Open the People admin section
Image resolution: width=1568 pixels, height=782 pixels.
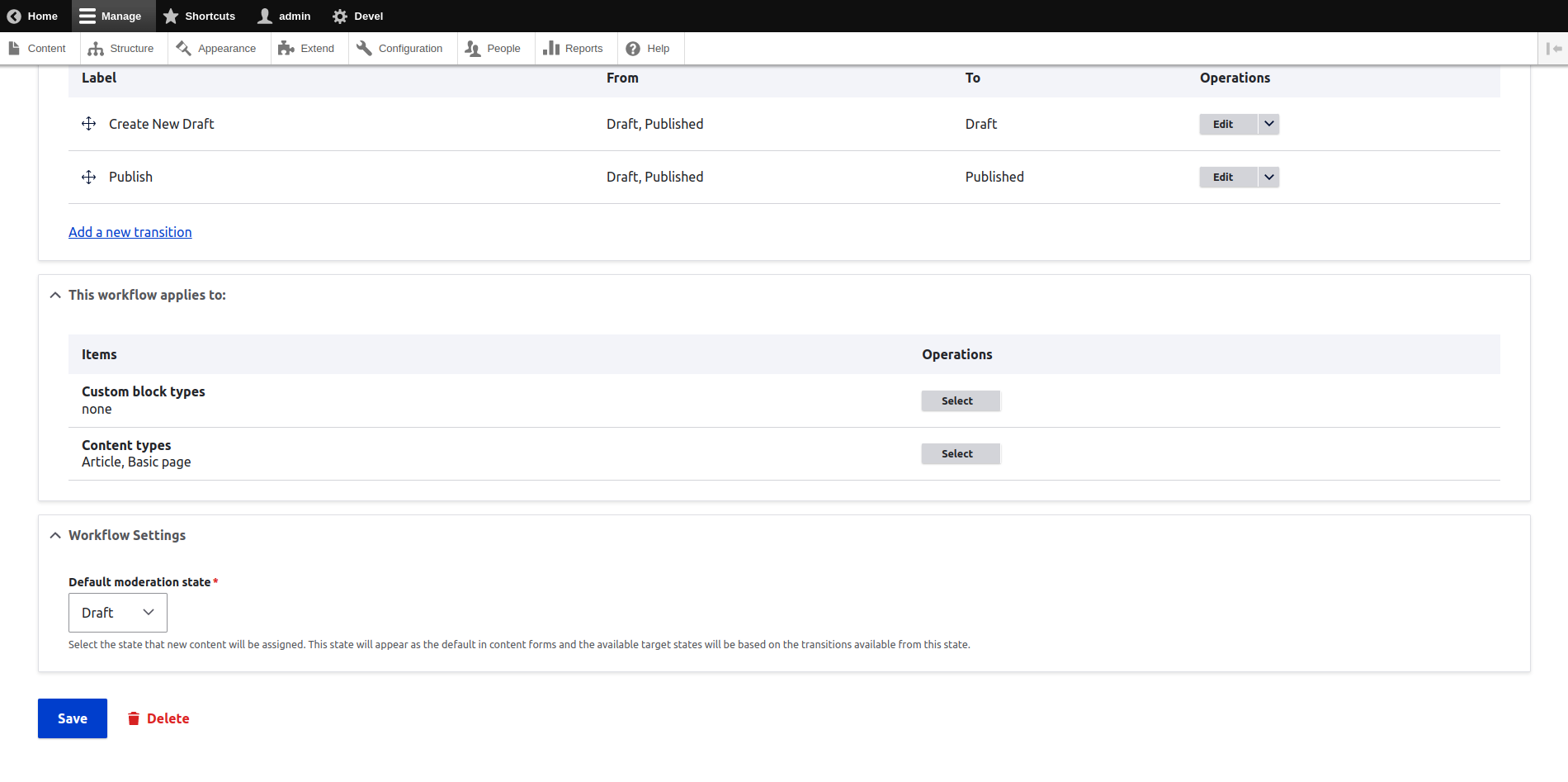[494, 48]
